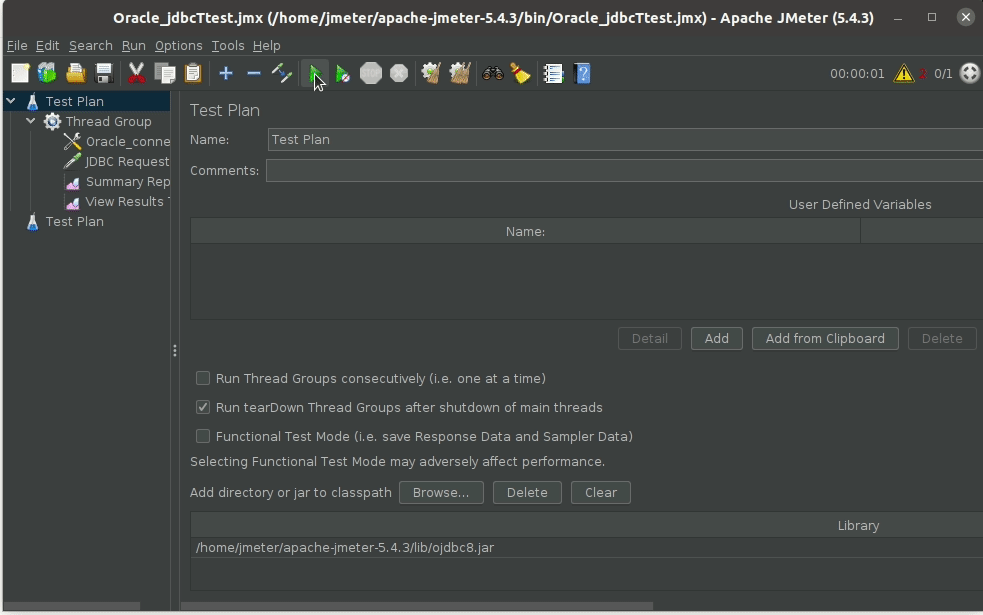Open Help with question mark icon
The width and height of the screenshot is (983, 615).
click(582, 73)
